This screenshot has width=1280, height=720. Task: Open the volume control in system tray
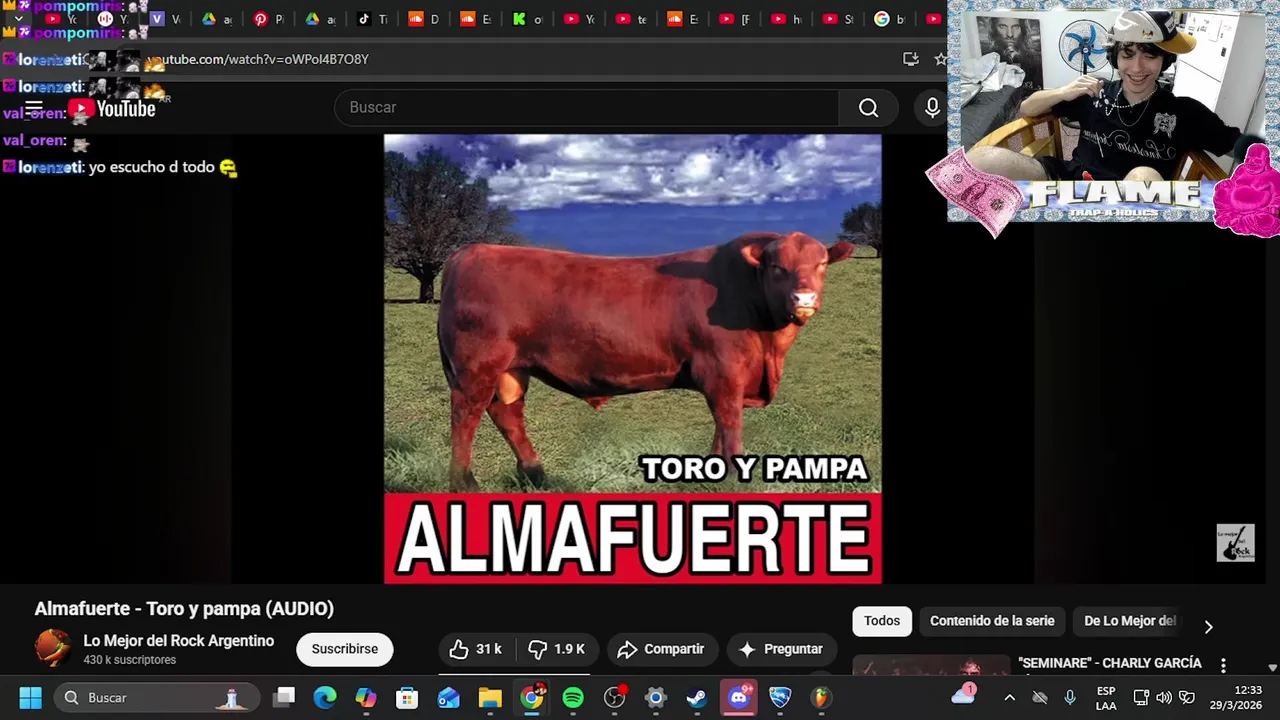click(1164, 697)
